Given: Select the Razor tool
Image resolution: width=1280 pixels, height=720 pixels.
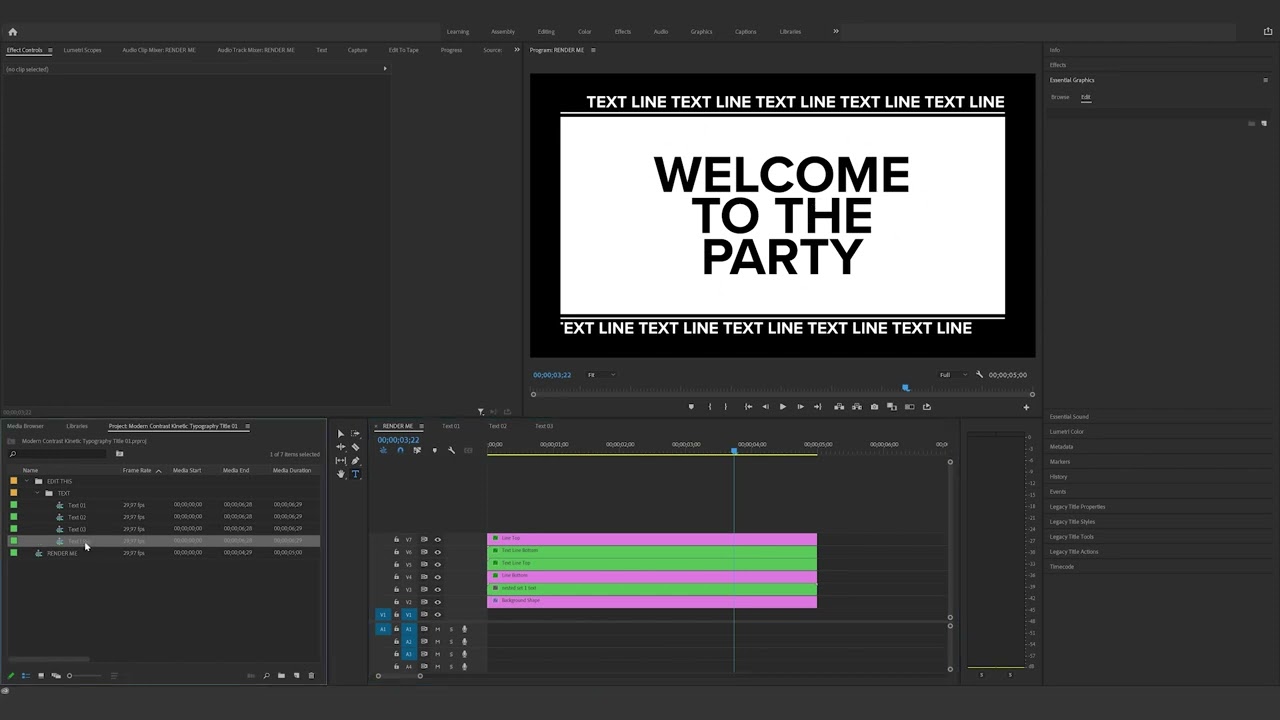Looking at the screenshot, I should pos(355,447).
